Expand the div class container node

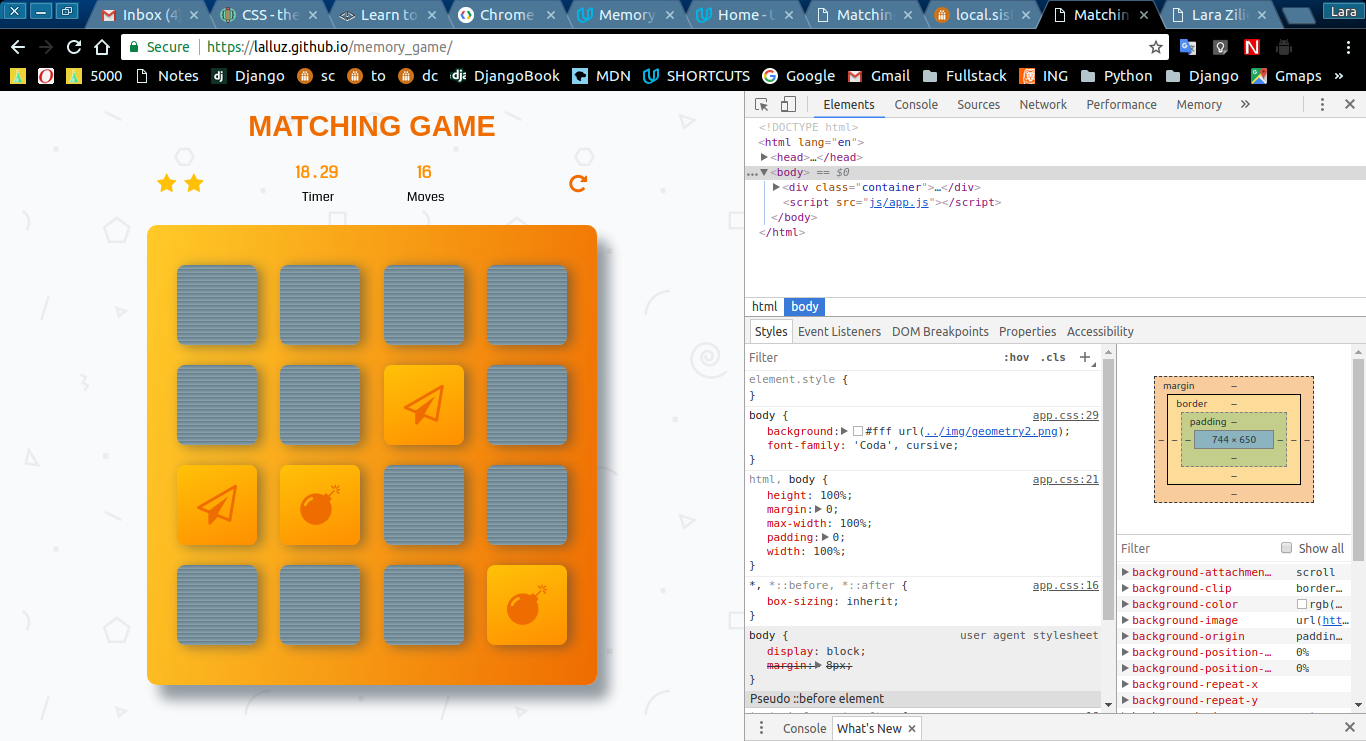[x=777, y=187]
